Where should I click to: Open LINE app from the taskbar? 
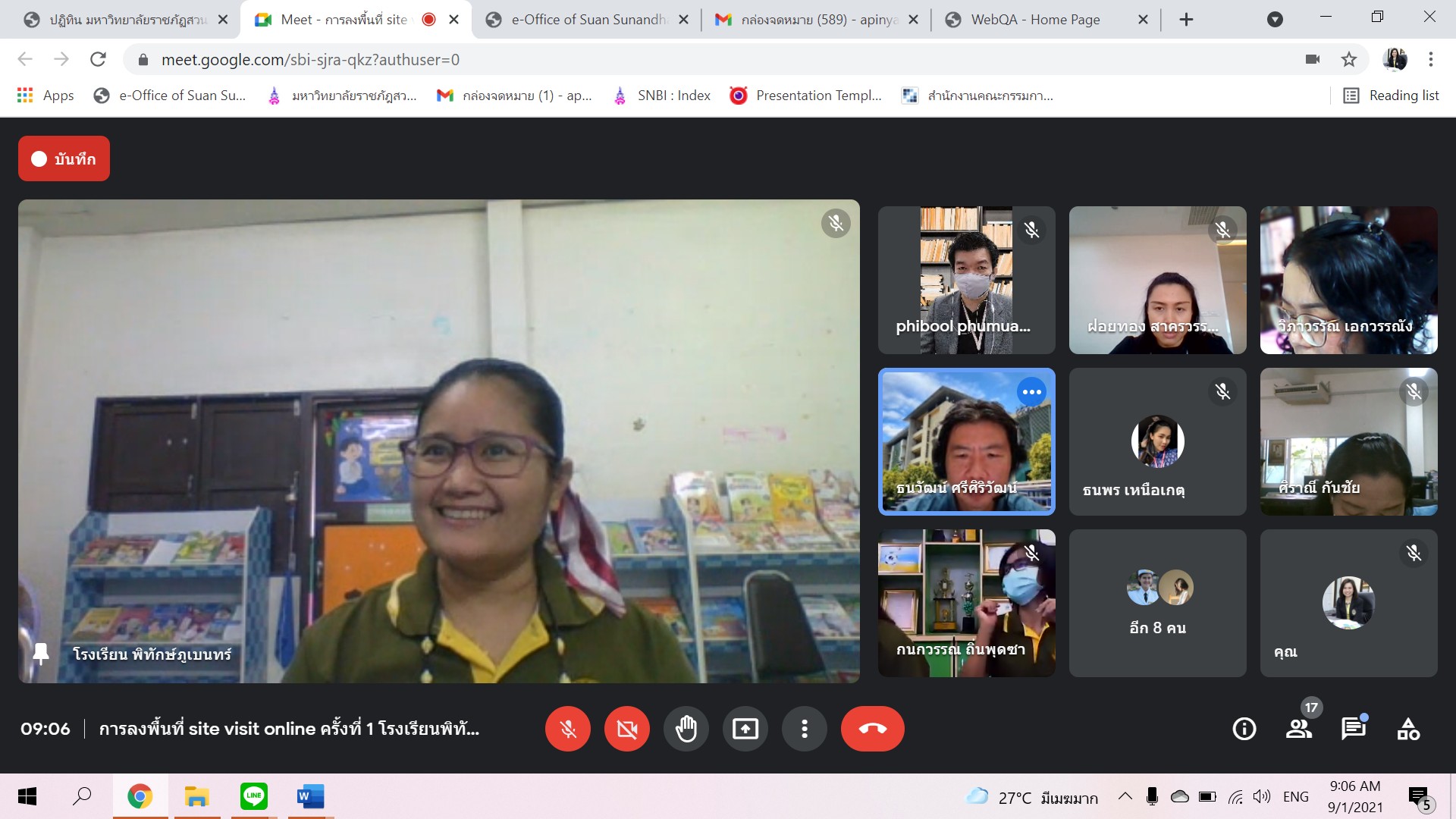tap(254, 796)
